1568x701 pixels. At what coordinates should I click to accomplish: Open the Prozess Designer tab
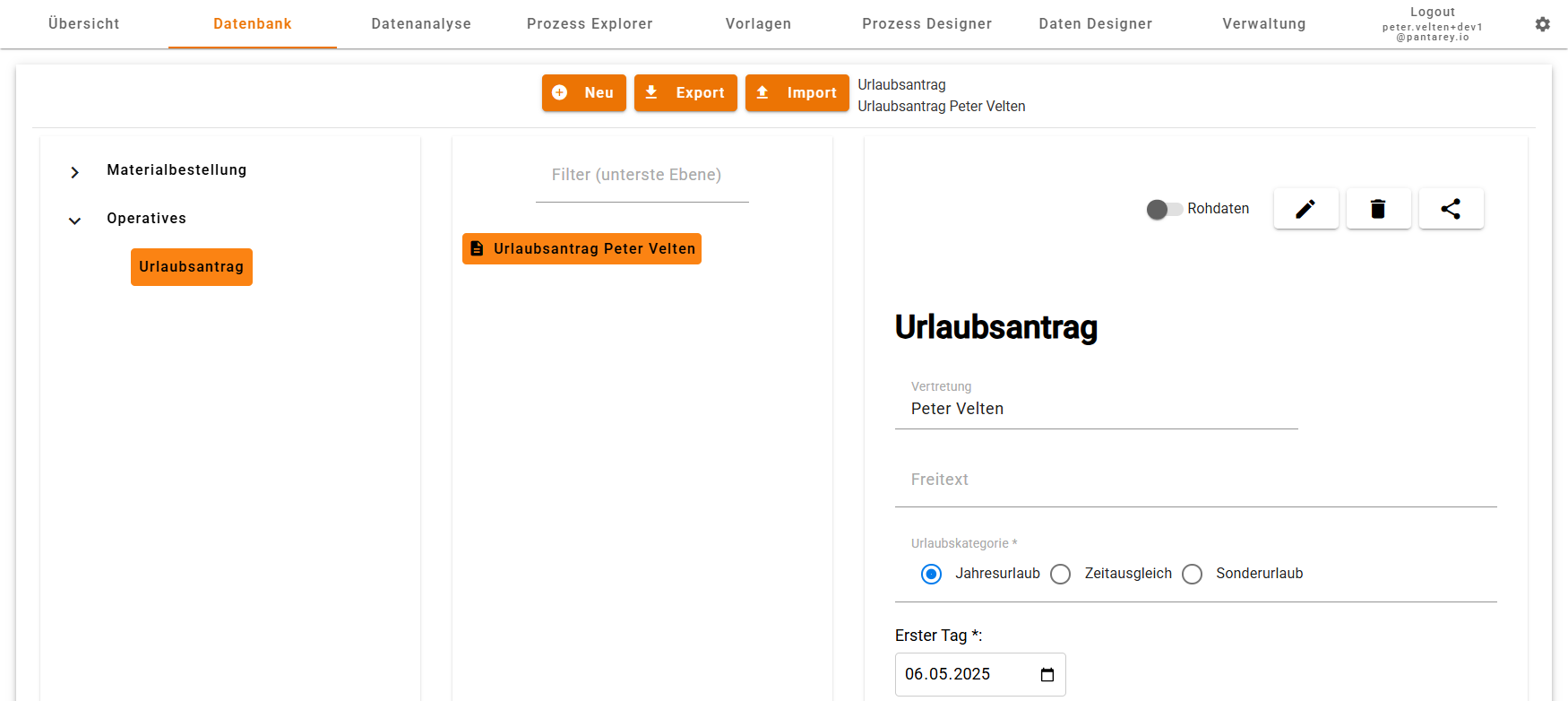pos(926,24)
